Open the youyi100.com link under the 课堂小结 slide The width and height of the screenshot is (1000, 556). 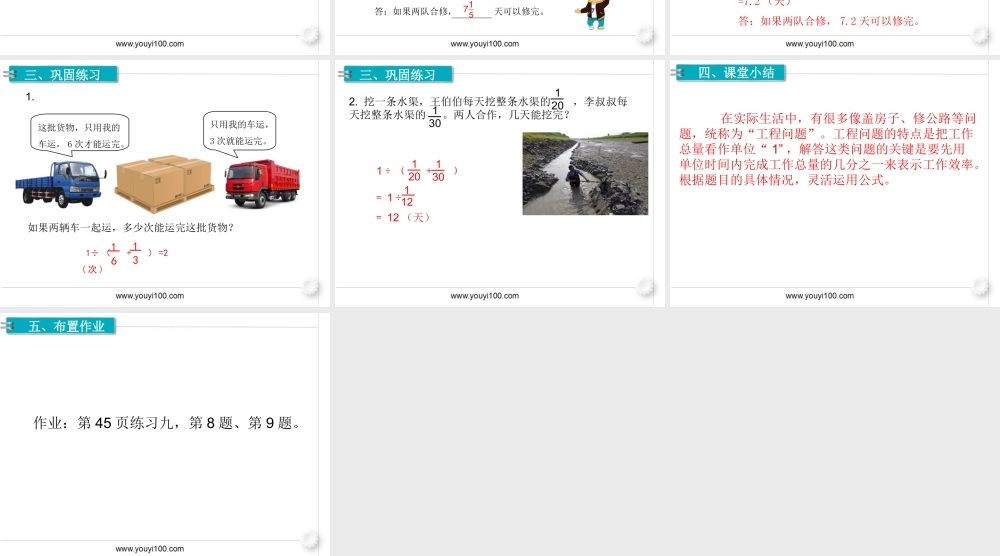[820, 296]
